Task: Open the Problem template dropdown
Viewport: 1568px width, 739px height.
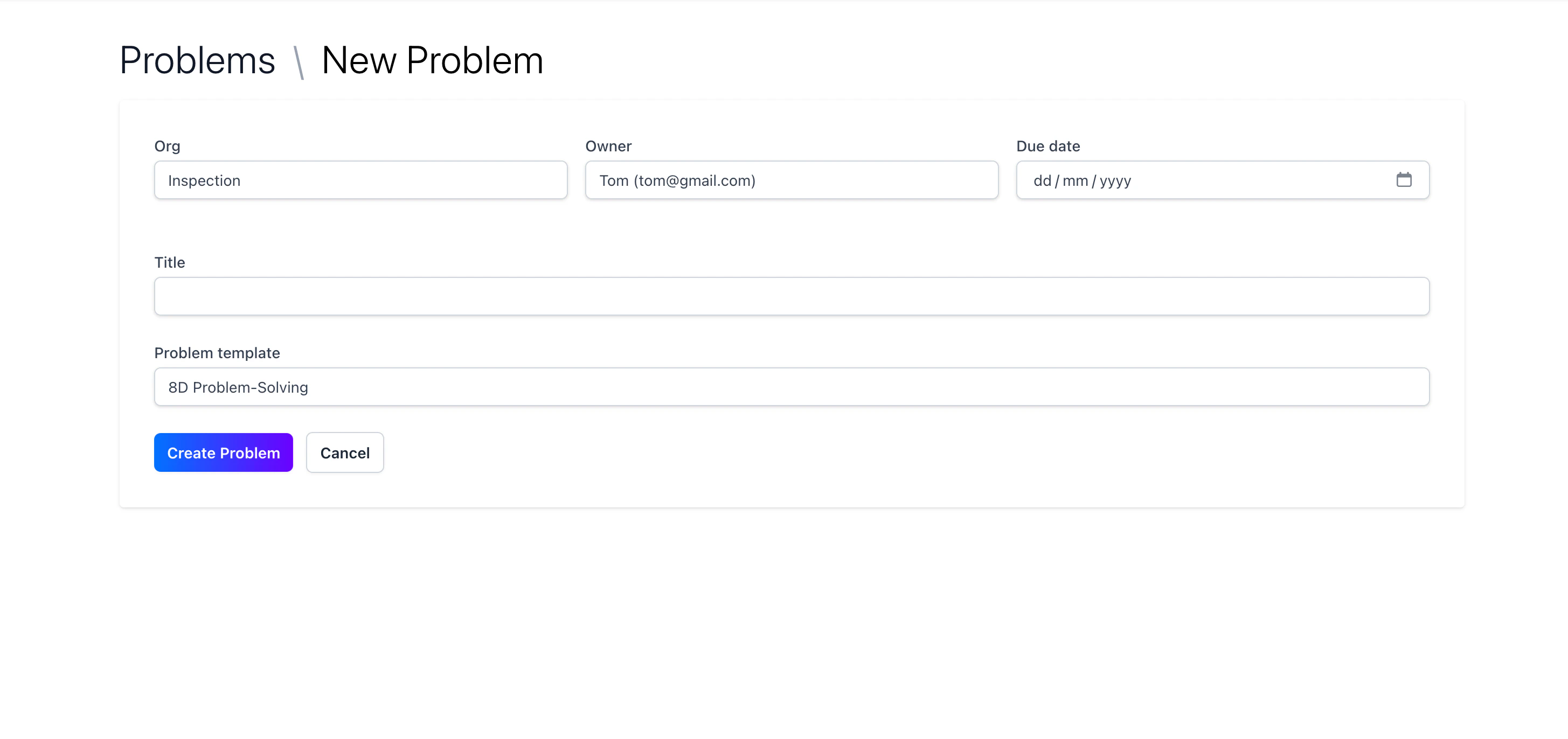Action: 792,387
